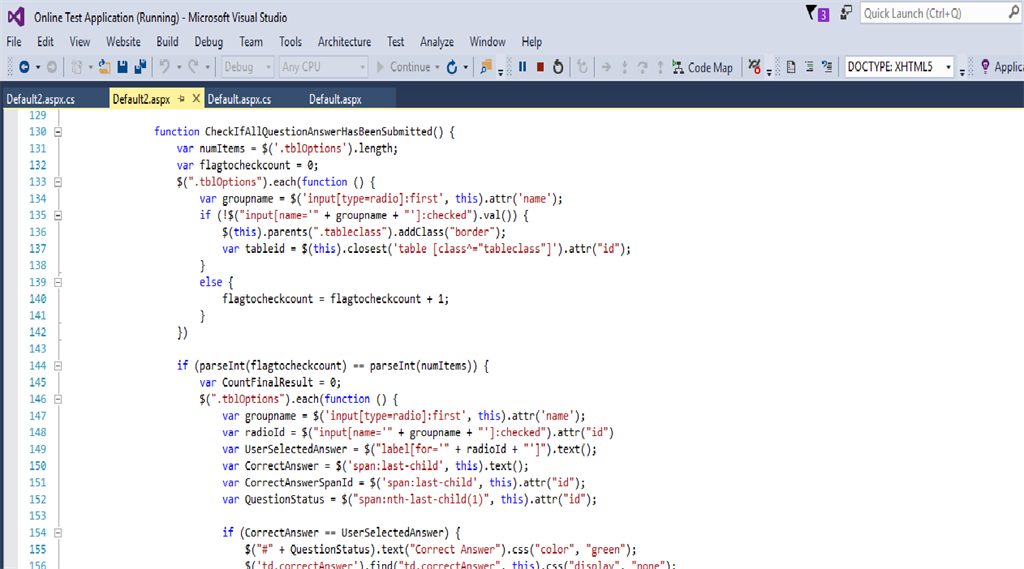This screenshot has width=1024, height=569.
Task: Switch to the Default.aspx.cs tab
Action: (x=239, y=99)
